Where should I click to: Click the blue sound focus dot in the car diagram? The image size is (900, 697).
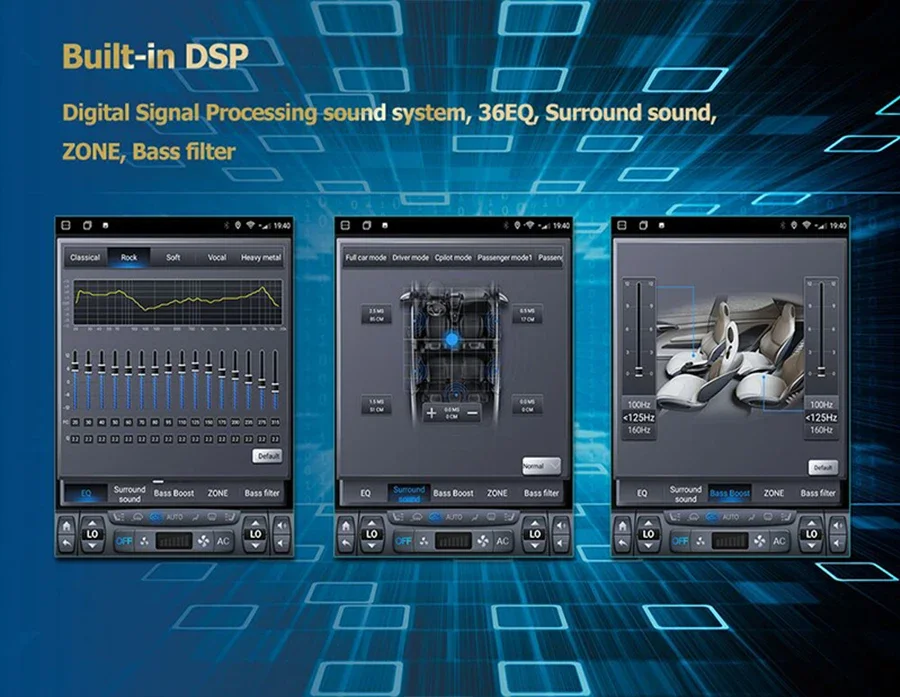click(452, 340)
